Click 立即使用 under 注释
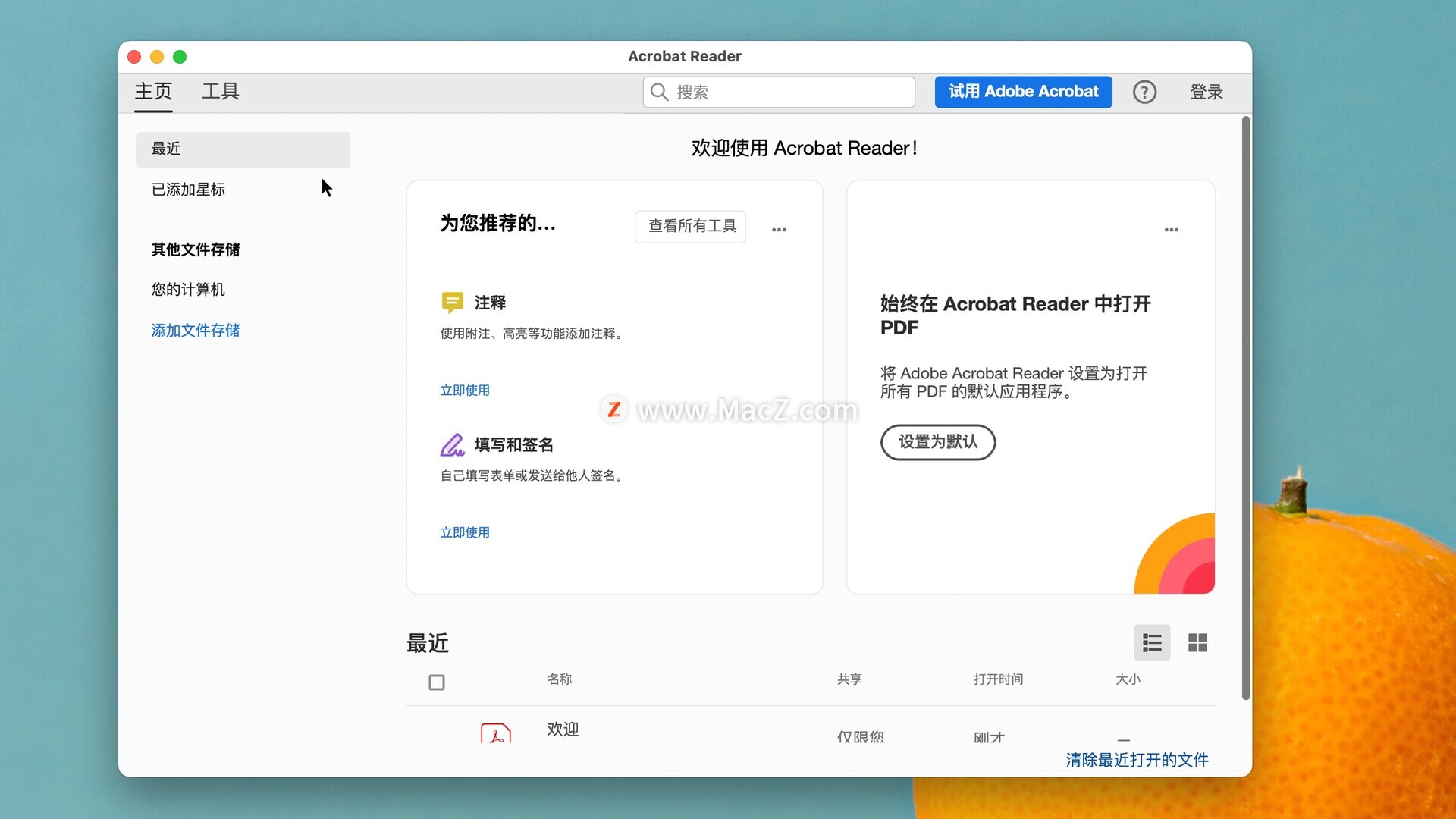 465,391
